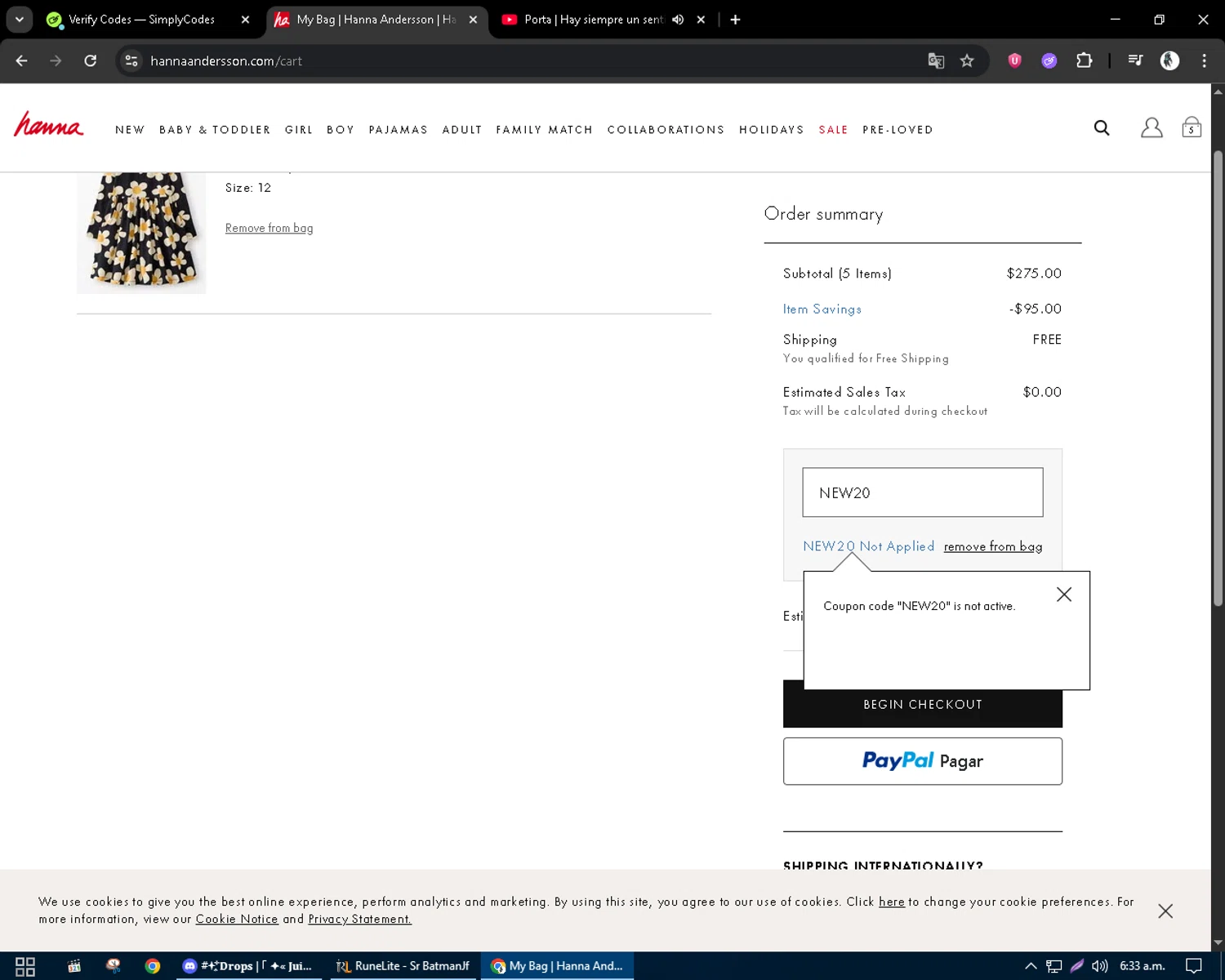The width and height of the screenshot is (1225, 980).
Task: Open the Chrome taskbar icon
Action: 153,966
